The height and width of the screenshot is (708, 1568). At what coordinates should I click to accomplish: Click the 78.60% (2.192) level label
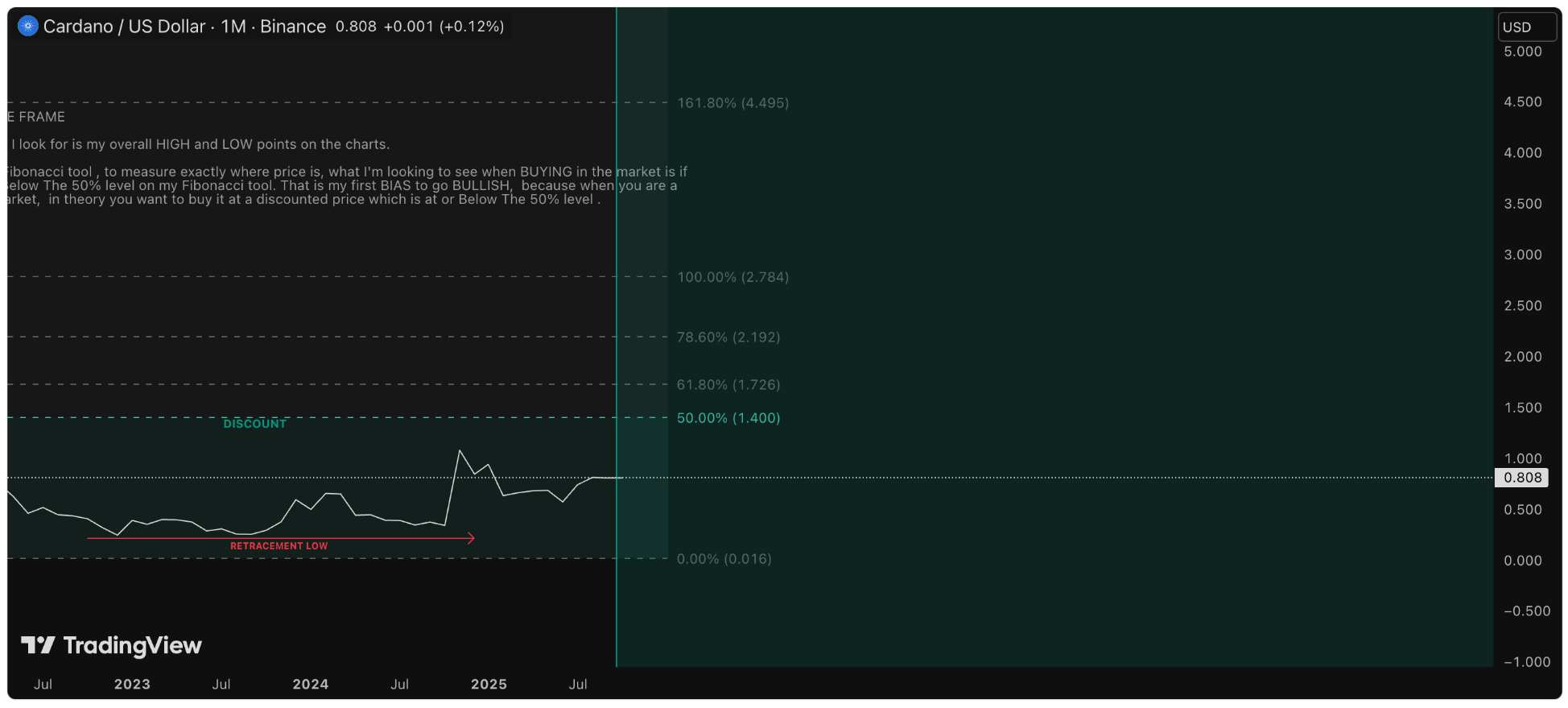pos(728,337)
